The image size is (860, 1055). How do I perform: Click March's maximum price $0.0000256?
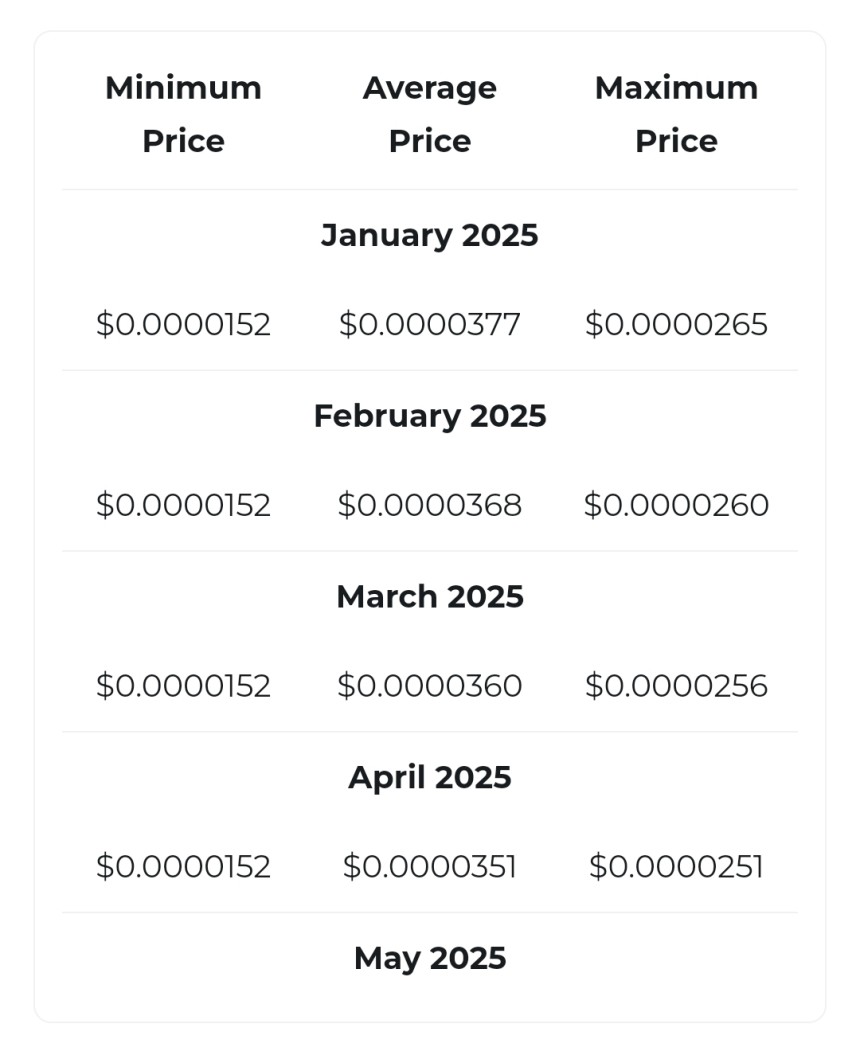tap(676, 687)
